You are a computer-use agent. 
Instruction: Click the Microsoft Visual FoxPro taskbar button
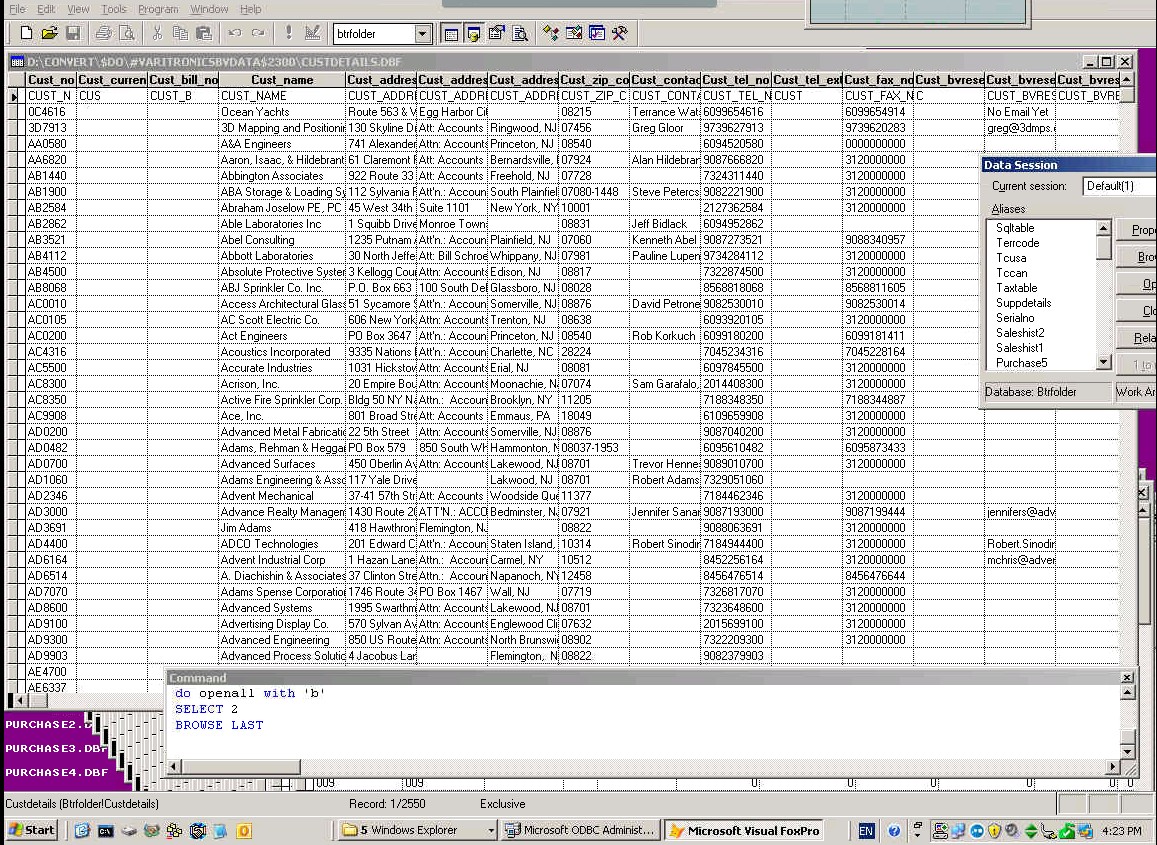tap(745, 830)
